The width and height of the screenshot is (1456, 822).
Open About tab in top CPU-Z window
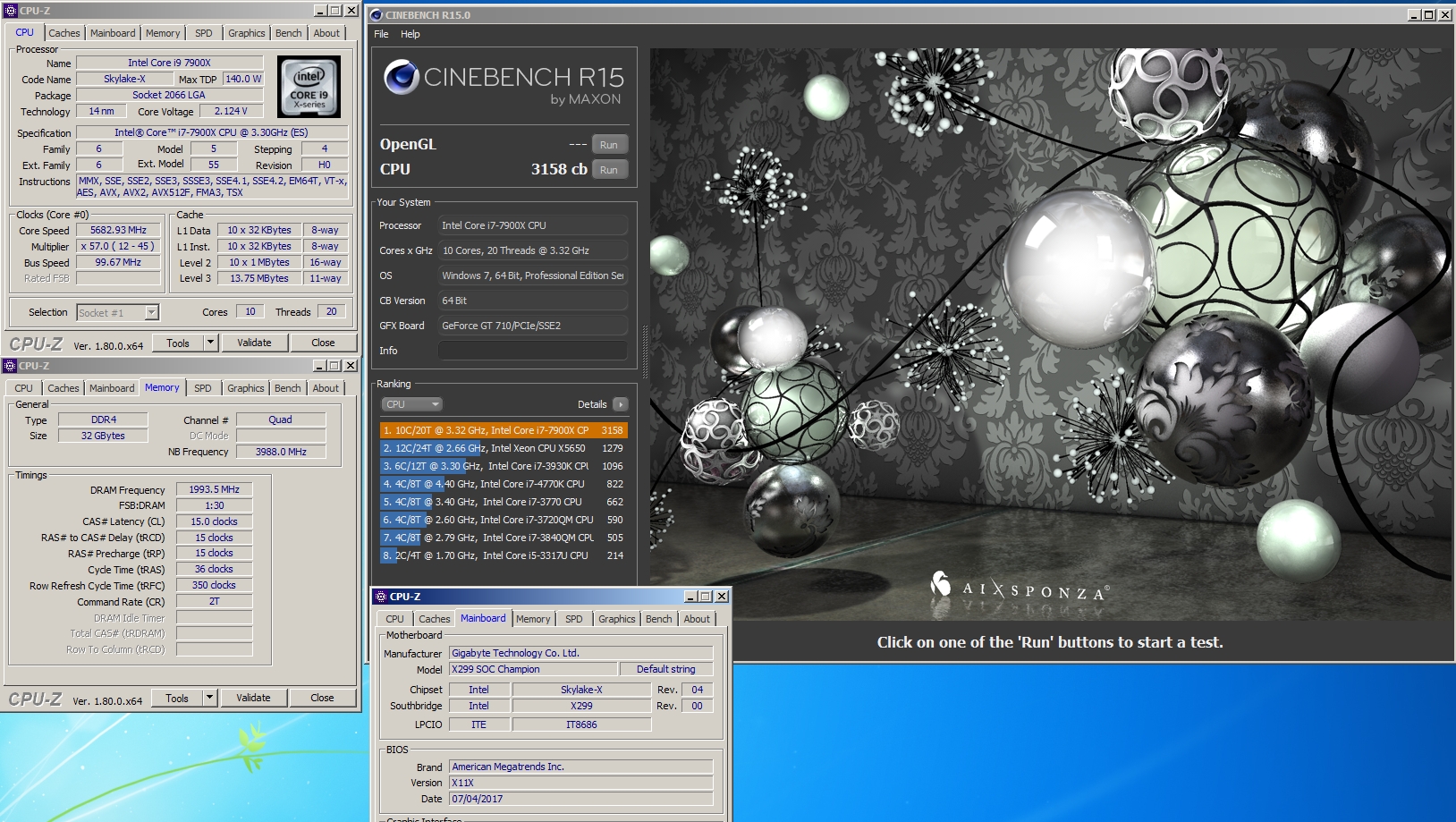point(326,33)
